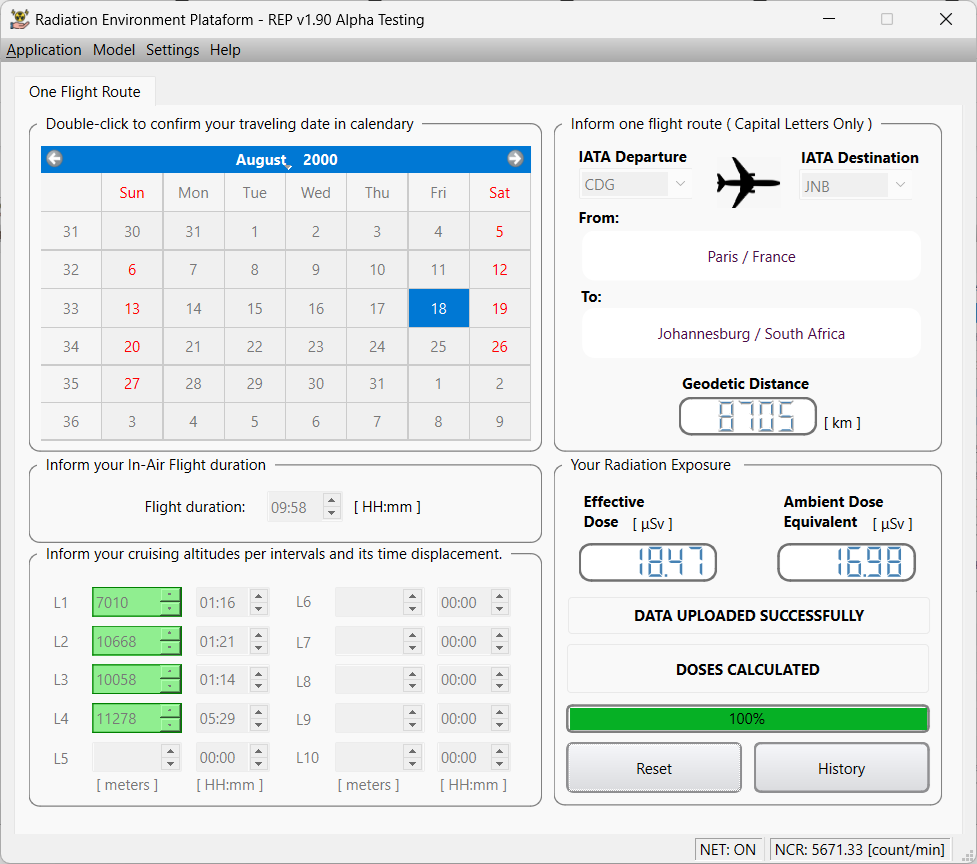
Task: Open the Application menu
Action: coord(44,50)
